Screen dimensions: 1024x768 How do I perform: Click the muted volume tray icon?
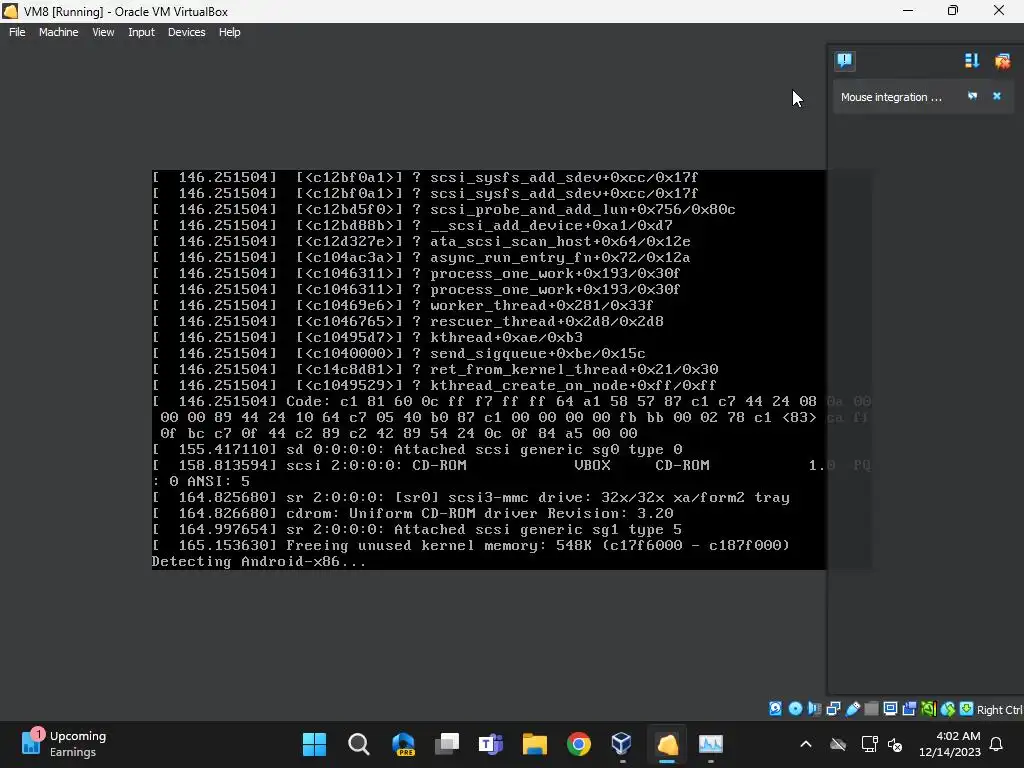895,744
